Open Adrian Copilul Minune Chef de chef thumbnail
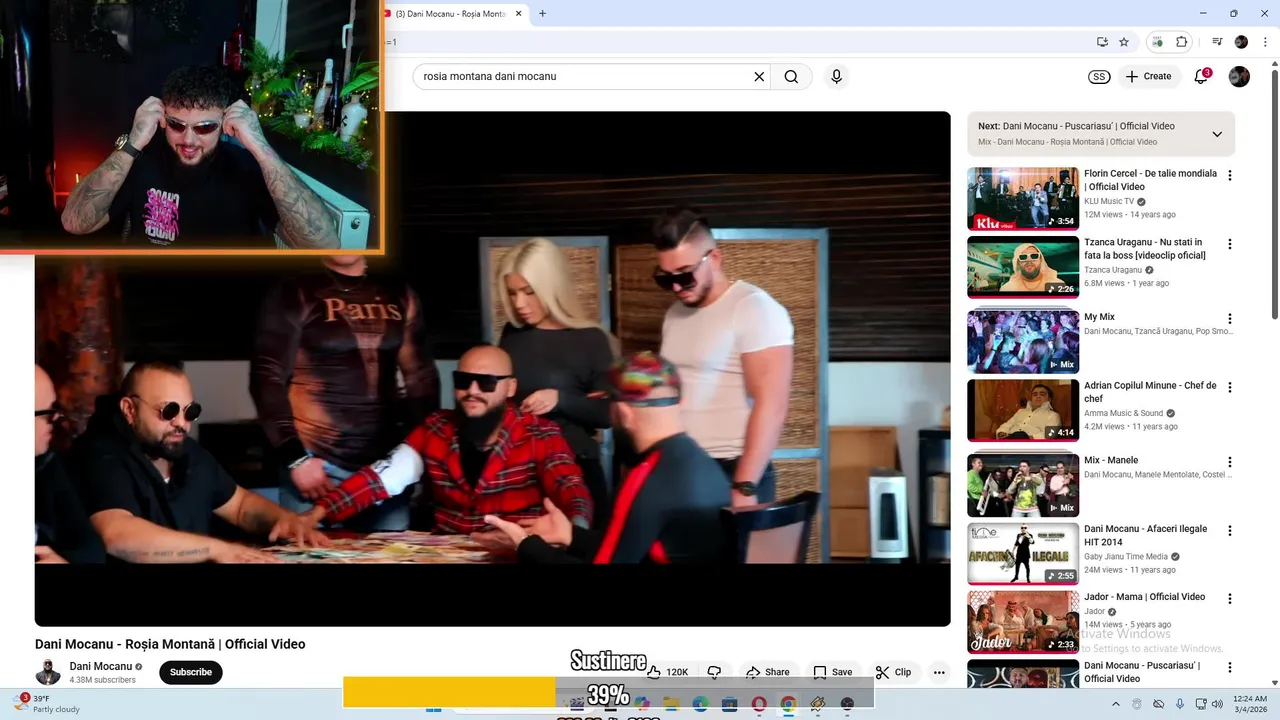1280x720 pixels. (1023, 410)
